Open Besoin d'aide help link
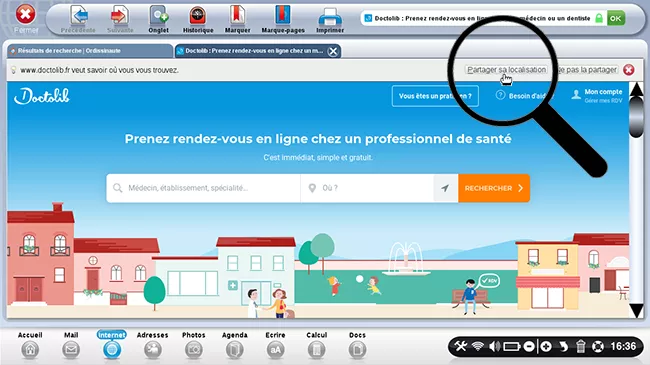Screen dimensions: 650x365 (x=523, y=96)
